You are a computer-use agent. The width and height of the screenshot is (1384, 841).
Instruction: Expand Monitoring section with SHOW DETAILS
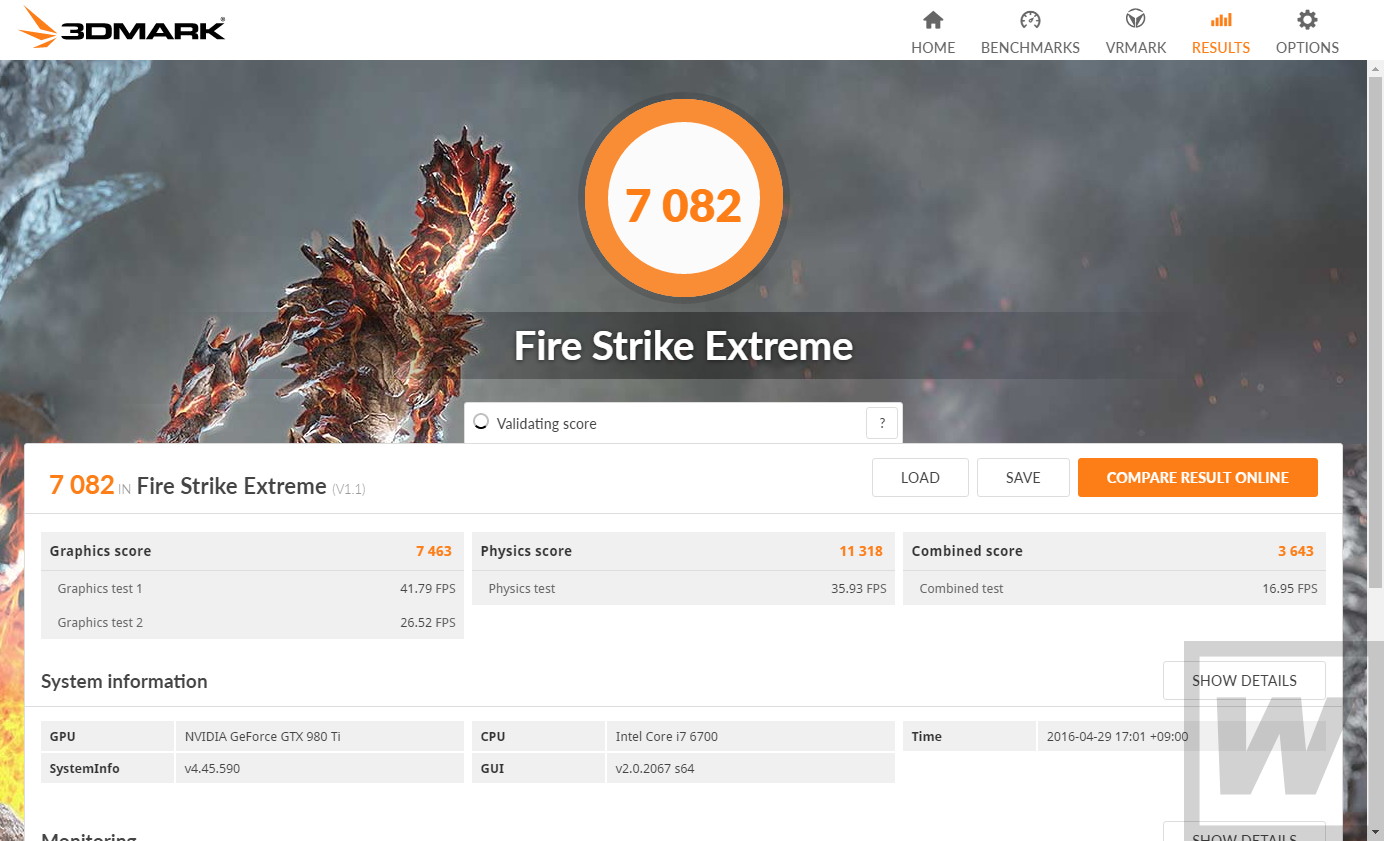pos(1244,832)
